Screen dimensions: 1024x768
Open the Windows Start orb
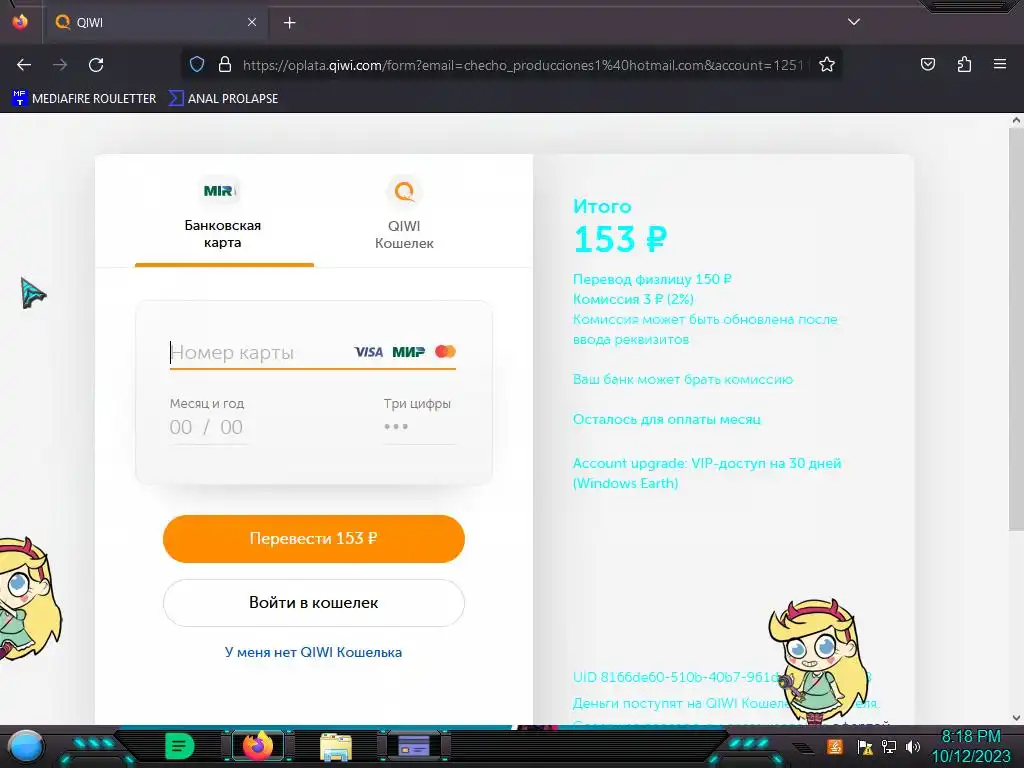coord(27,746)
